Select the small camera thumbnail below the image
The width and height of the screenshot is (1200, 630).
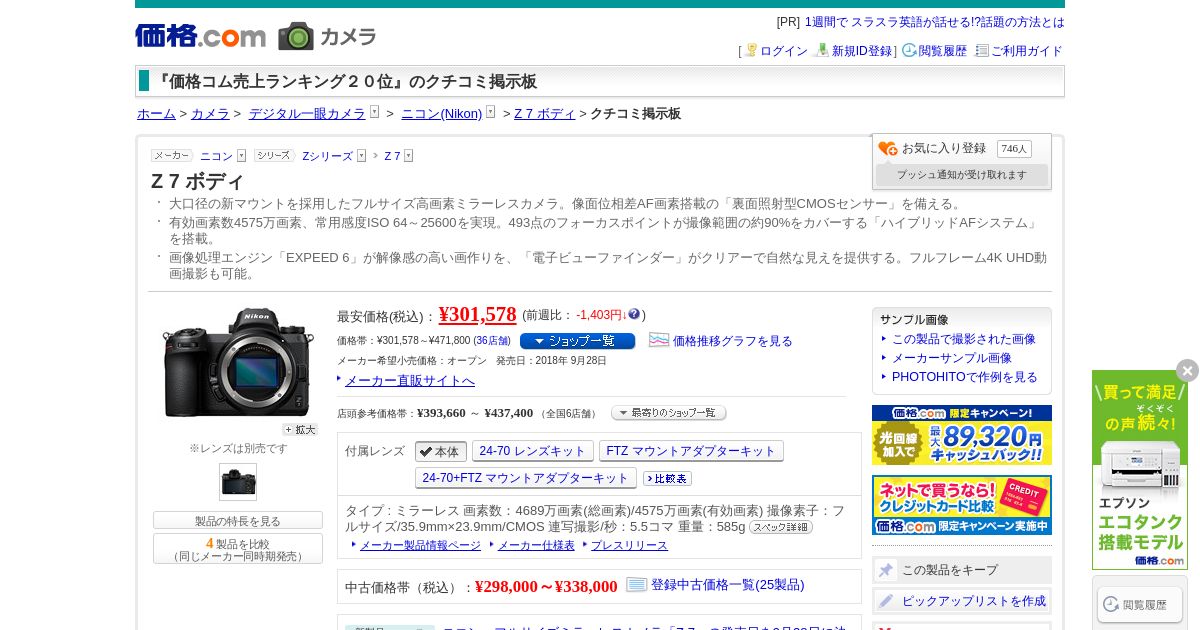(x=238, y=482)
